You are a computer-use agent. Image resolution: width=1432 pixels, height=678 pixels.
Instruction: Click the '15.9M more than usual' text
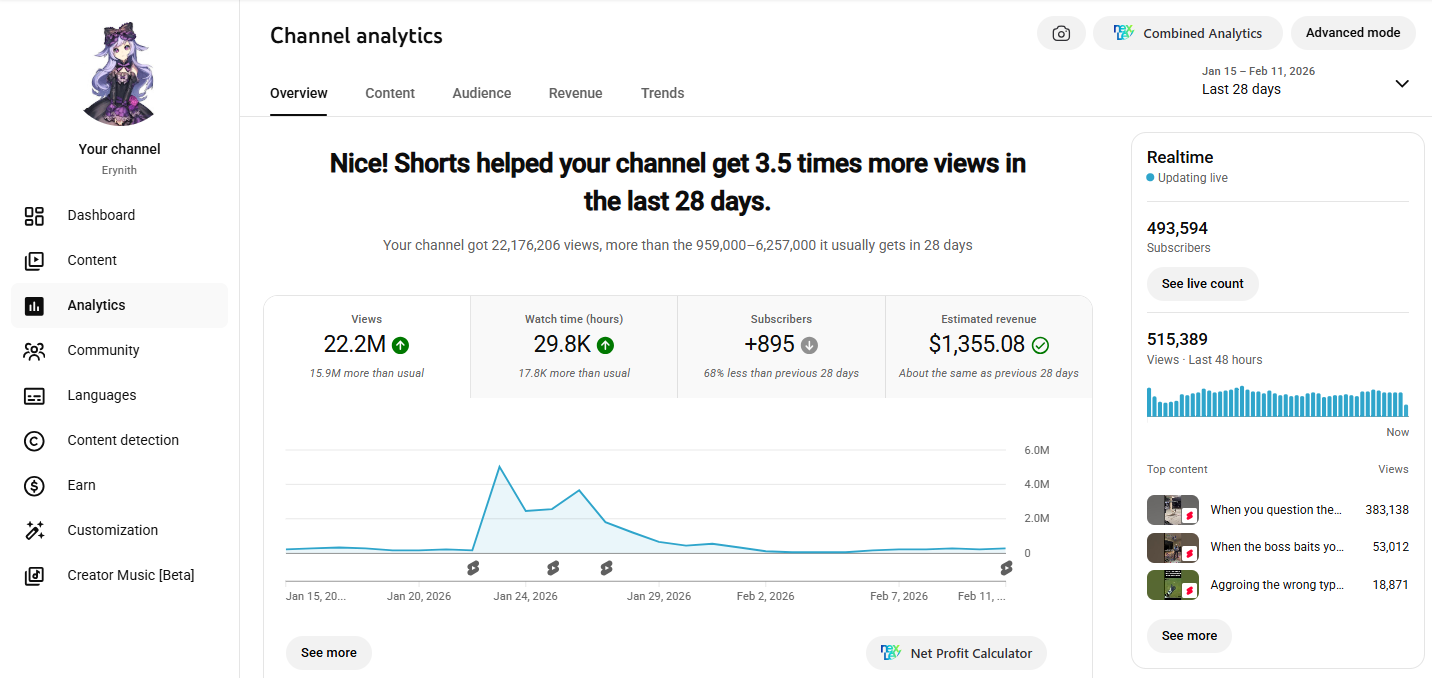click(x=367, y=373)
